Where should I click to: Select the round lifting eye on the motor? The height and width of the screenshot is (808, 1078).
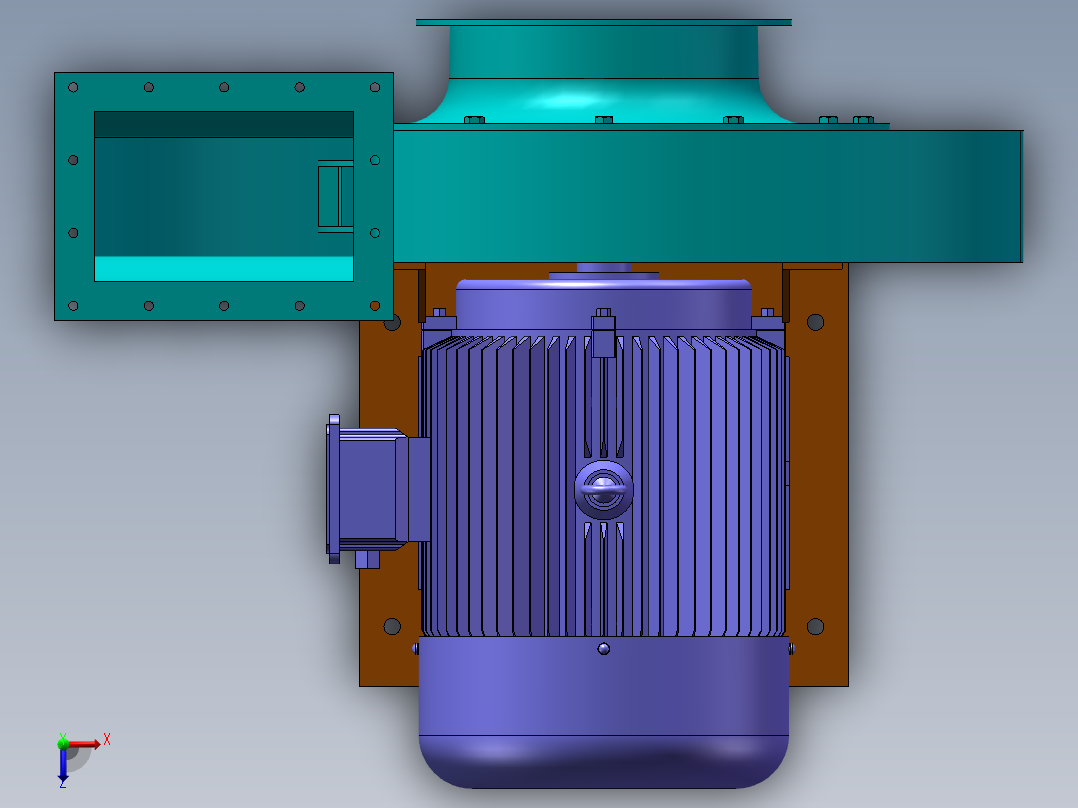604,490
